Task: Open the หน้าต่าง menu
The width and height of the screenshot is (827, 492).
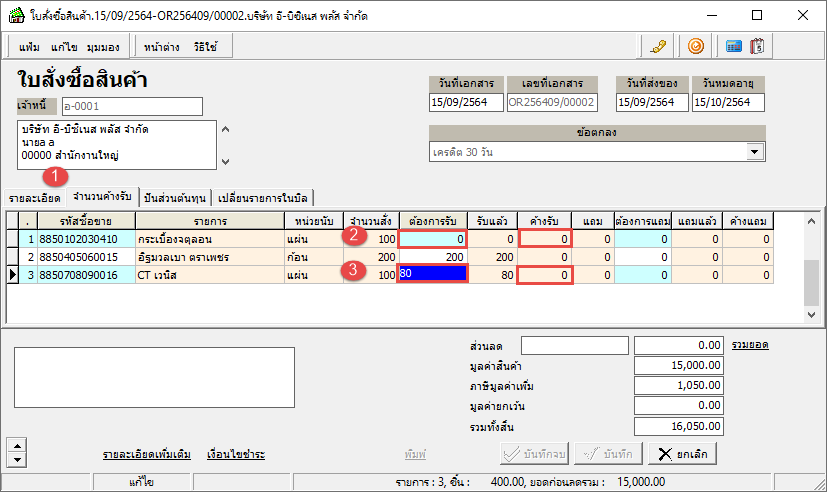Action: point(161,47)
